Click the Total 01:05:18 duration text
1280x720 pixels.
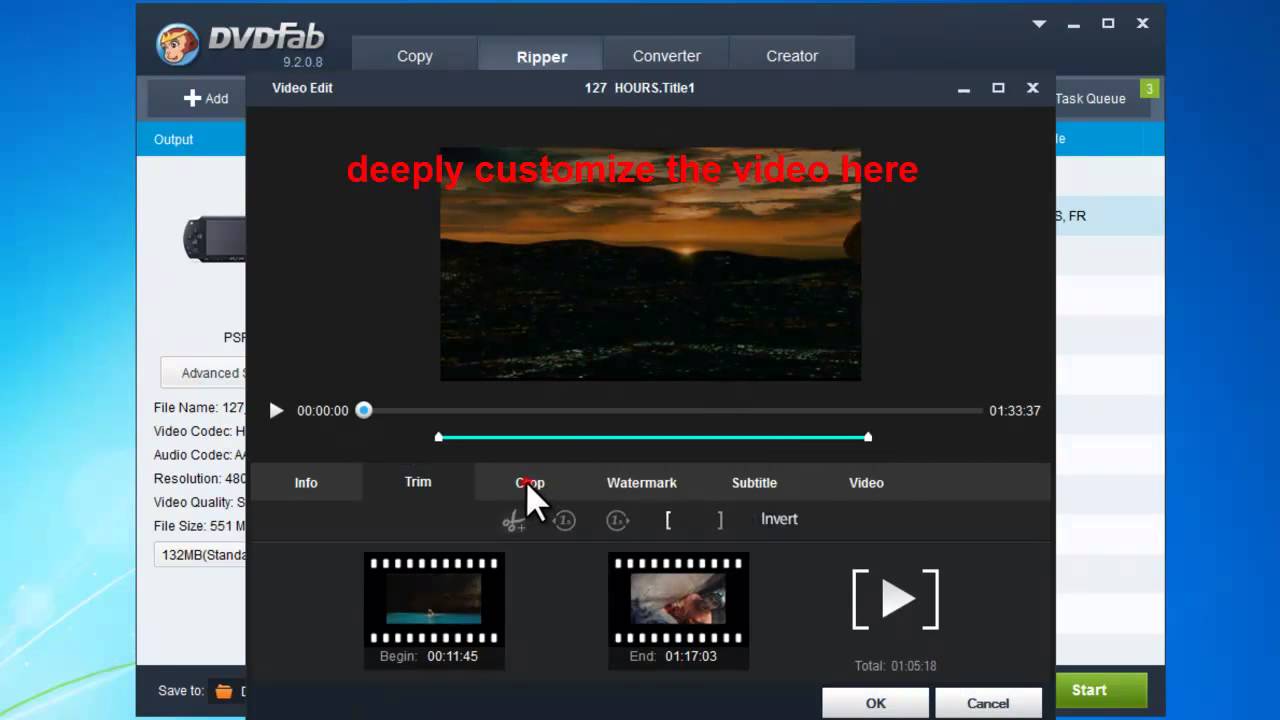point(895,666)
